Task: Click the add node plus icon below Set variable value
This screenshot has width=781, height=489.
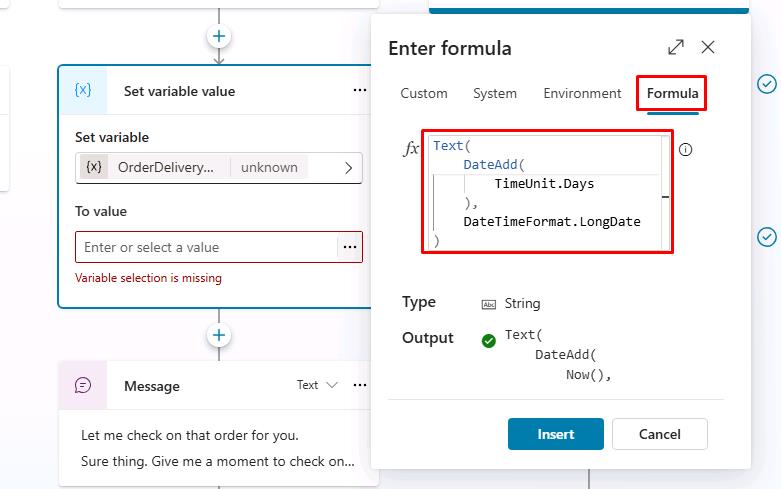Action: coord(219,335)
